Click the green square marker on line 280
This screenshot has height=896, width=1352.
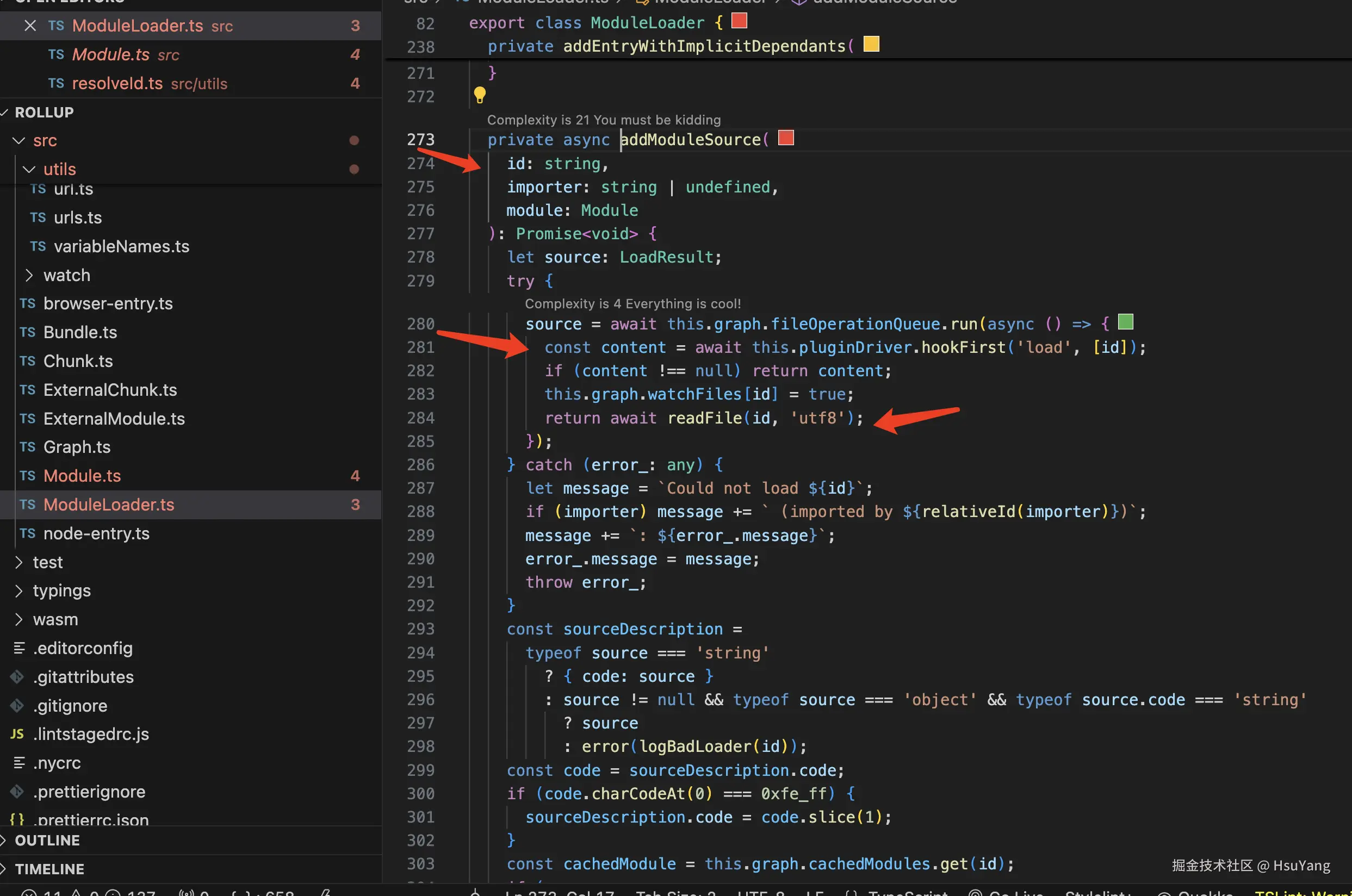(x=1125, y=322)
